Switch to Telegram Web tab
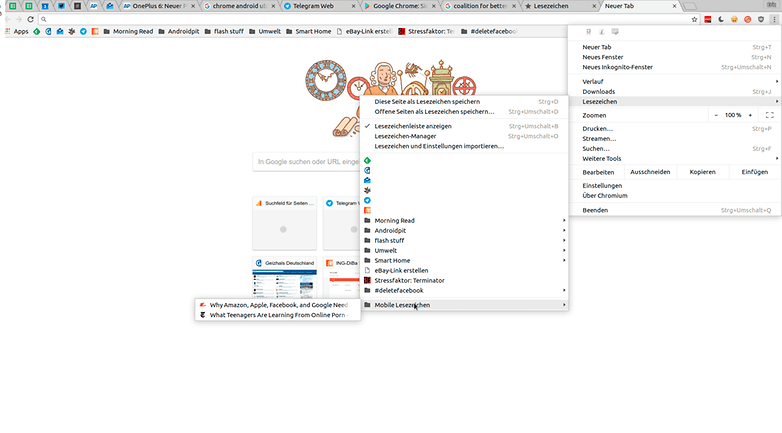 pos(319,6)
